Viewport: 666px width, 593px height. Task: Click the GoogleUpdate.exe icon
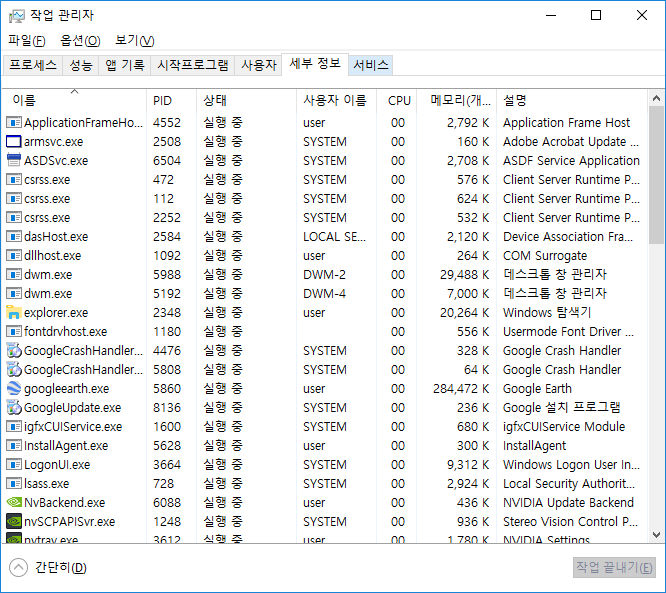[14, 407]
